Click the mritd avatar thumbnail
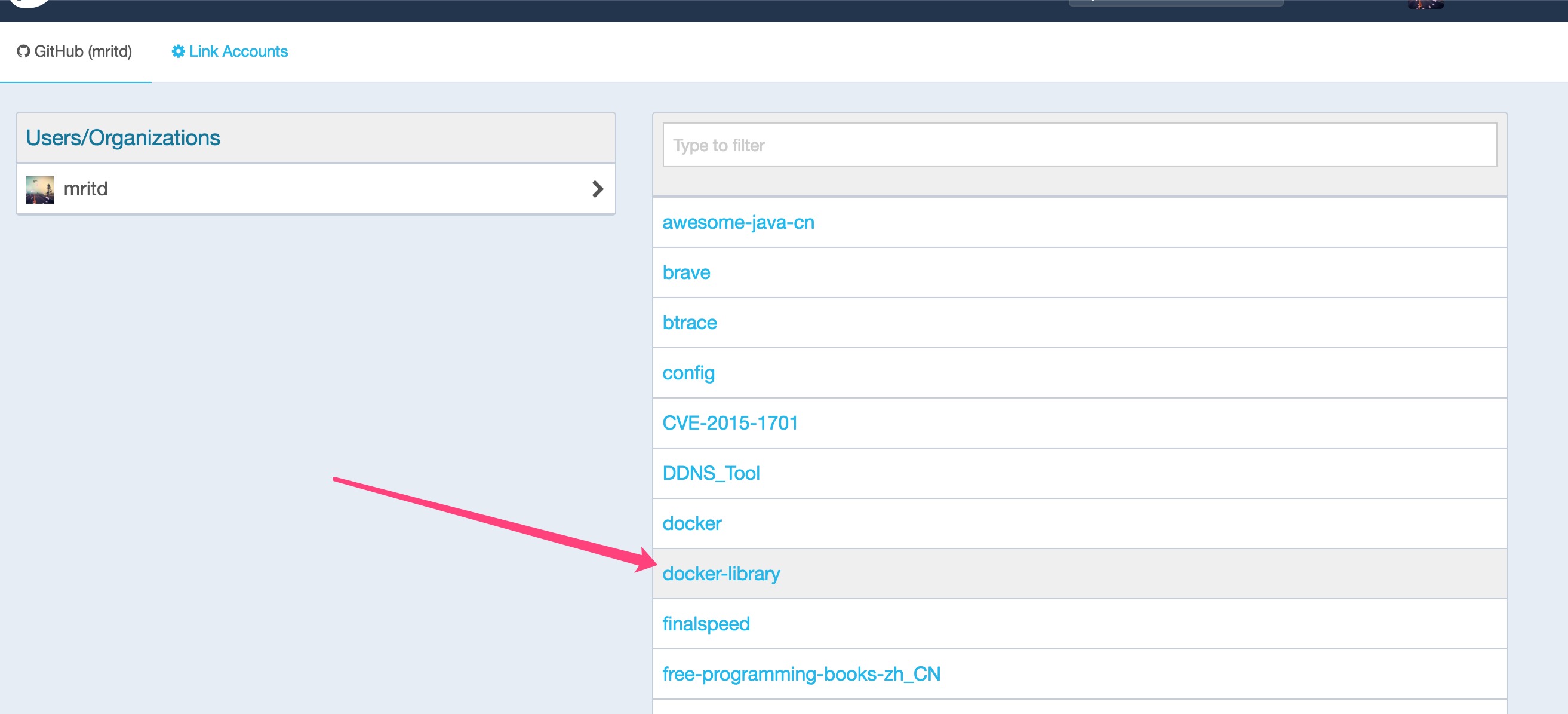Screen dimensions: 1568x714 pyautogui.click(x=39, y=189)
